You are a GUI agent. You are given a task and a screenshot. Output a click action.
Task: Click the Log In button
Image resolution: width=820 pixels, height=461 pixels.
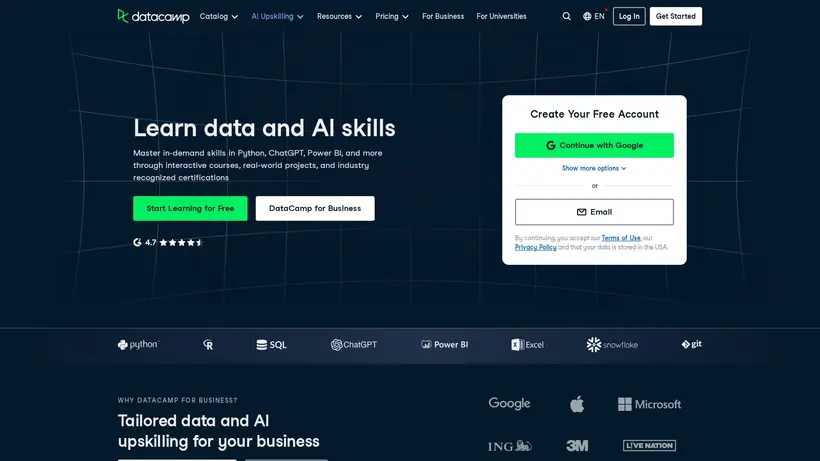coord(629,16)
